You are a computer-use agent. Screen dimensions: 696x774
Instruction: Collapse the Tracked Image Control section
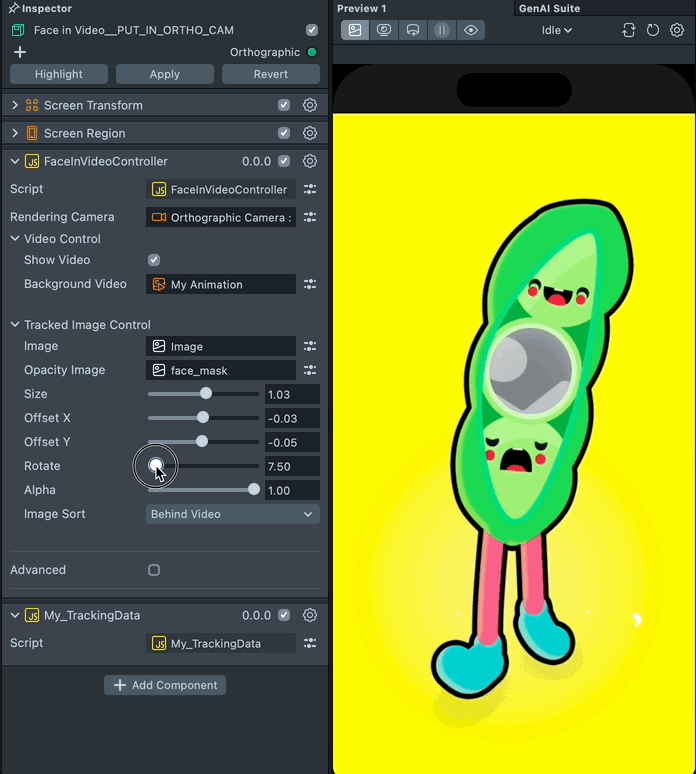pos(15,324)
